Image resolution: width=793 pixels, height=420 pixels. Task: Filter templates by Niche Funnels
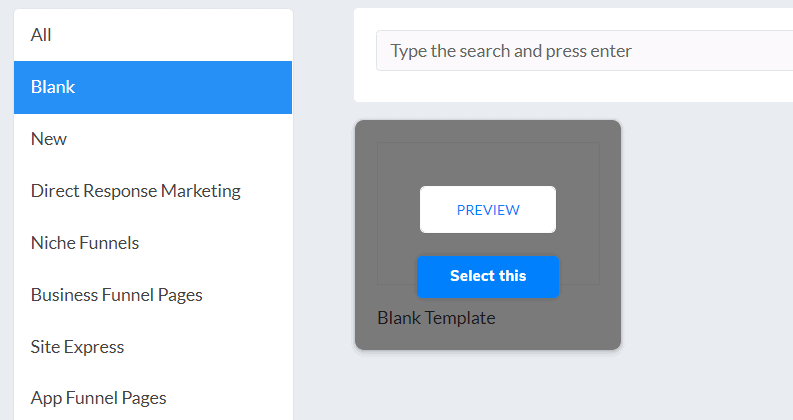pyautogui.click(x=153, y=243)
